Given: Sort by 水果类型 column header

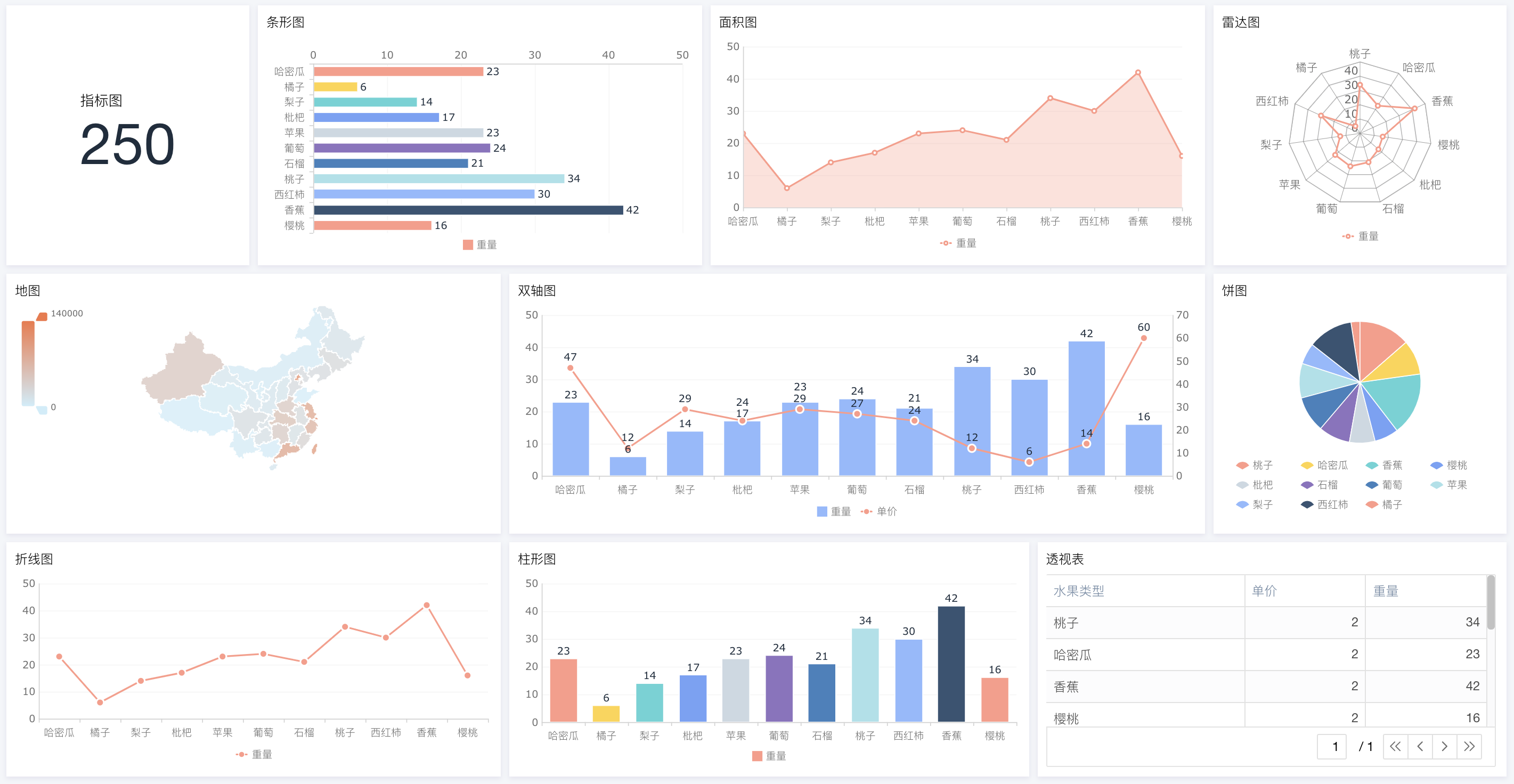Looking at the screenshot, I should pyautogui.click(x=1078, y=591).
